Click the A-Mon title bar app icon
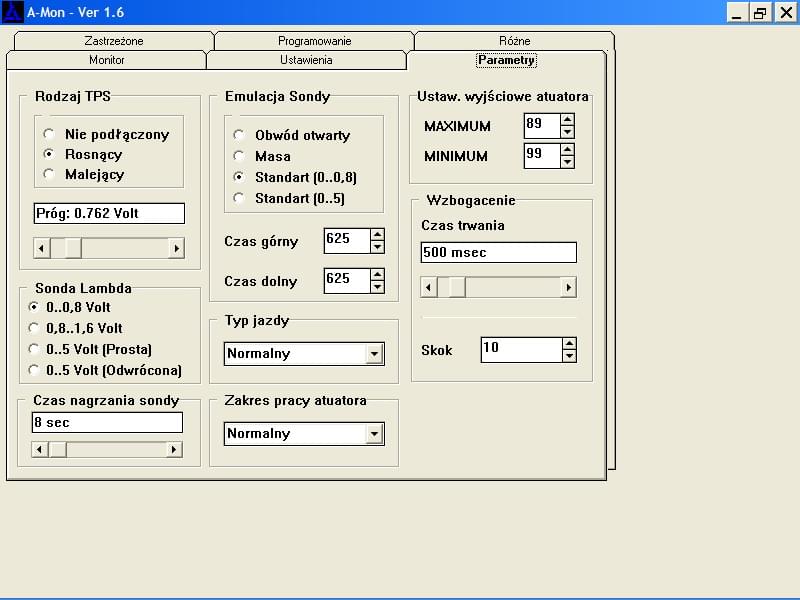This screenshot has height=600, width=800. [x=12, y=12]
